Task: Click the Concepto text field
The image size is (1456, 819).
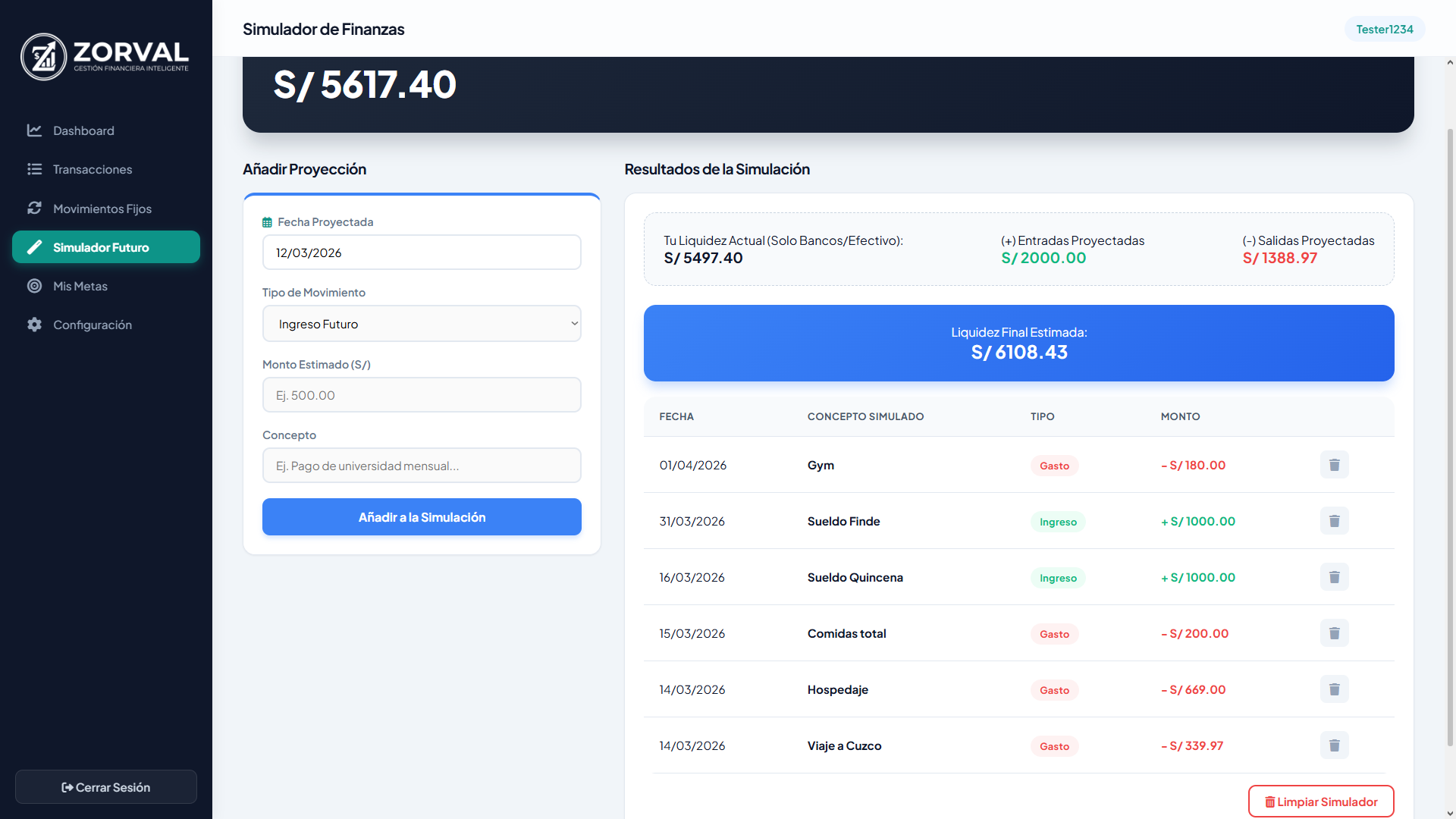Action: pos(422,466)
